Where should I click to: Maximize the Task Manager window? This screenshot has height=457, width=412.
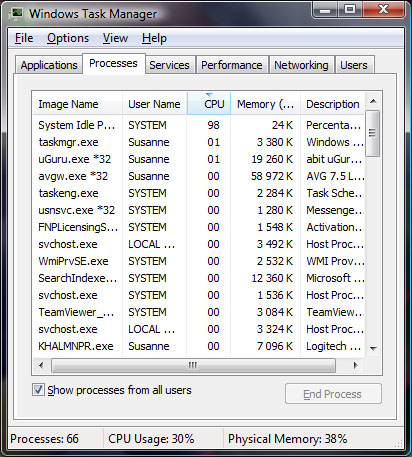coord(350,9)
